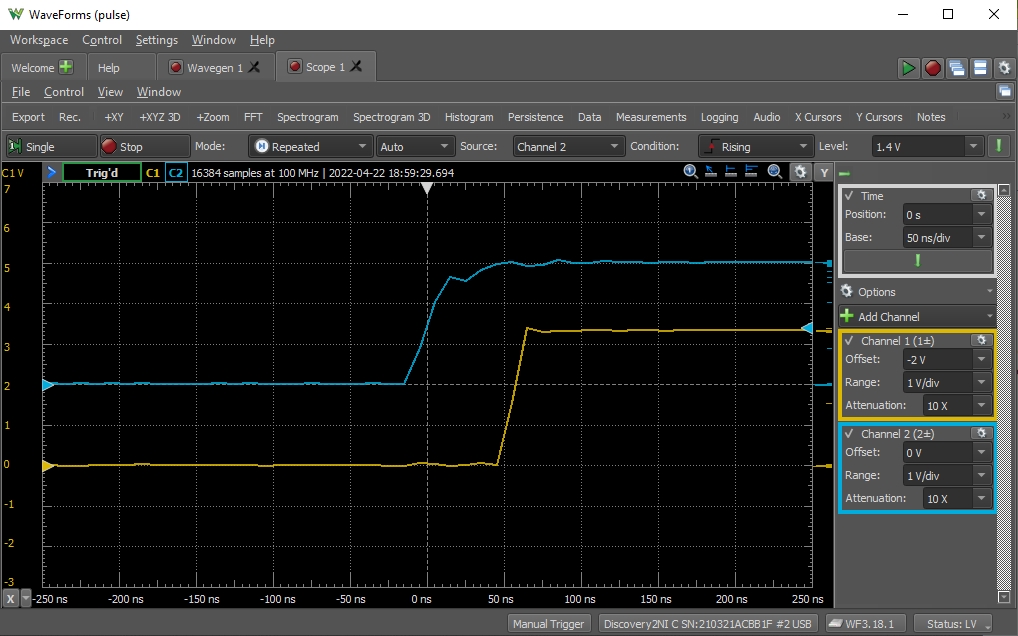Click the green collapse bar above Time panel
Screen dimensions: 1018x636
pyautogui.click(x=844, y=173)
